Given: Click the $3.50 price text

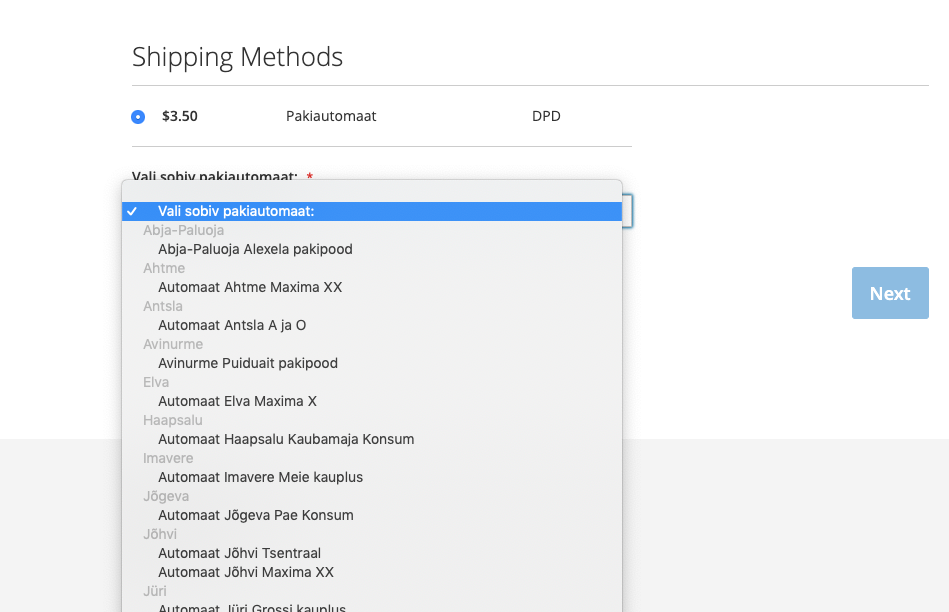Looking at the screenshot, I should coord(180,116).
